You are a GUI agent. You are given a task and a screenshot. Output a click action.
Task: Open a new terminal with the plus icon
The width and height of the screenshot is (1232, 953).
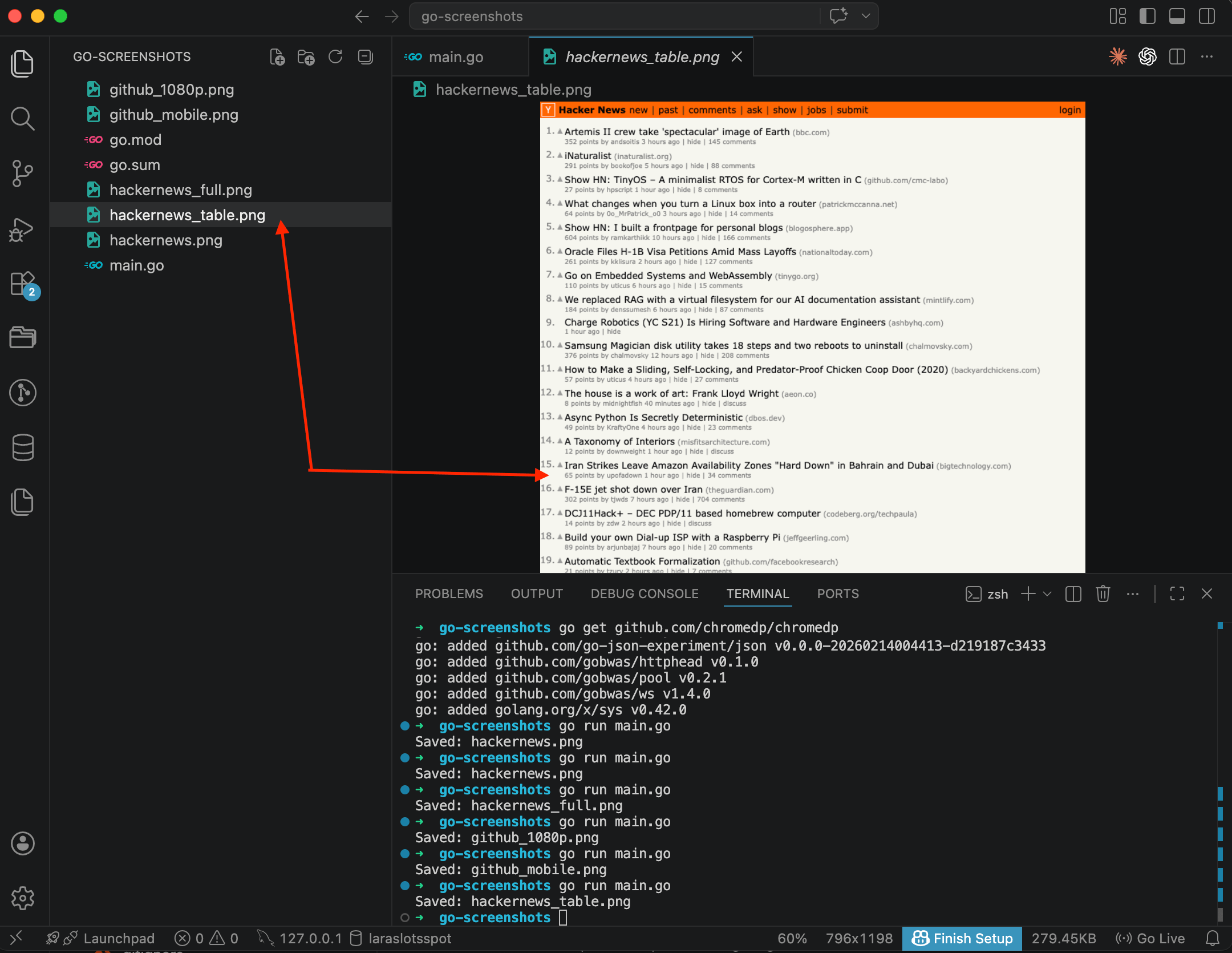1028,594
